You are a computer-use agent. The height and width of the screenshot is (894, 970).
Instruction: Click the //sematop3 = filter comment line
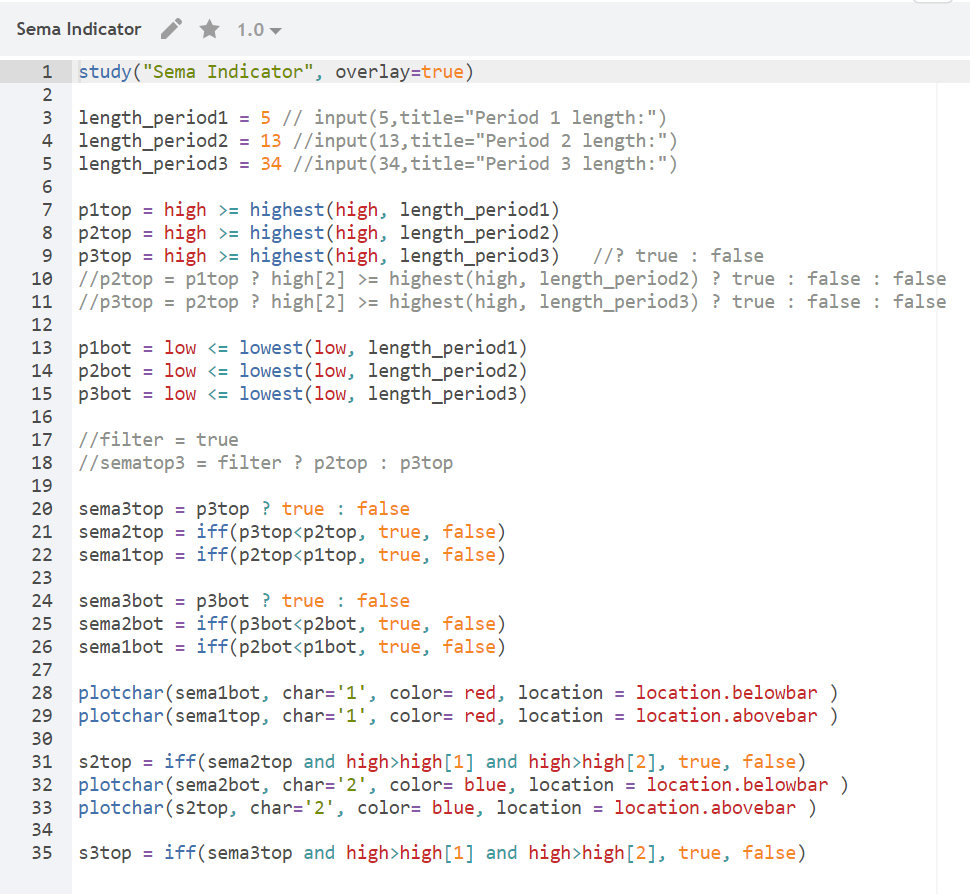pos(266,463)
